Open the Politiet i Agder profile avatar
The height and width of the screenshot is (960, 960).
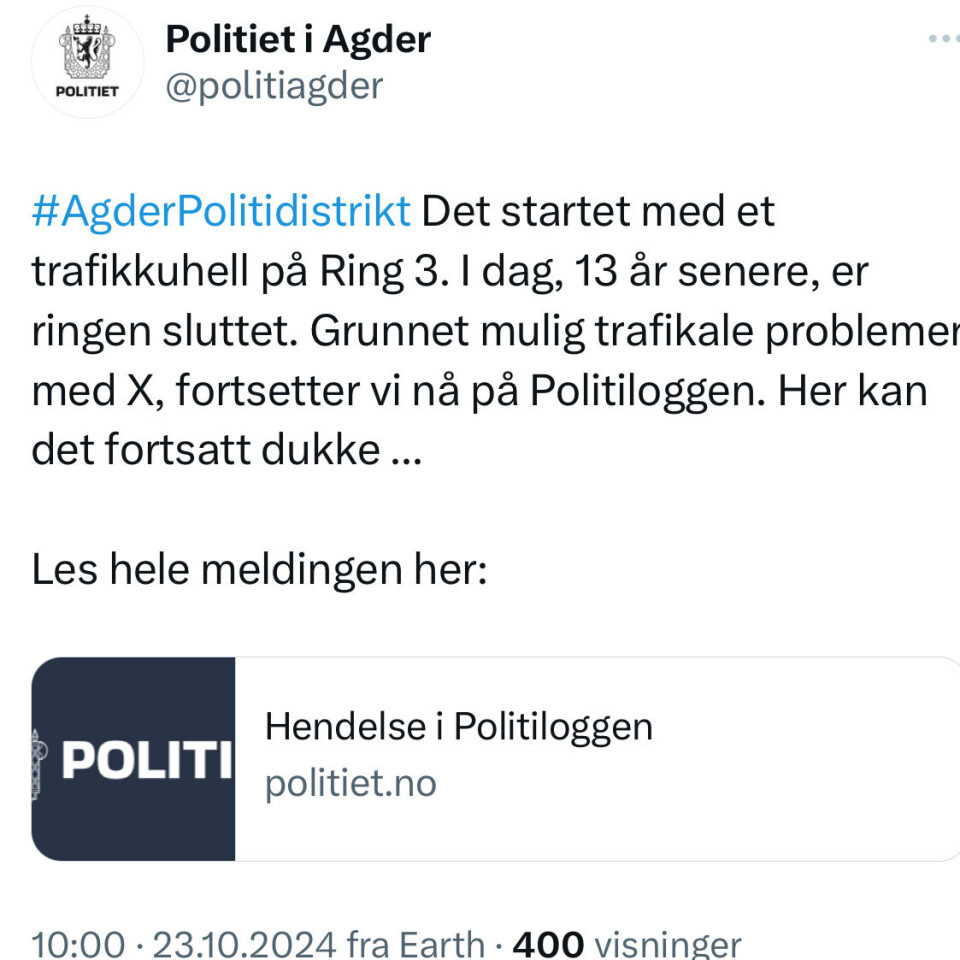tap(89, 62)
